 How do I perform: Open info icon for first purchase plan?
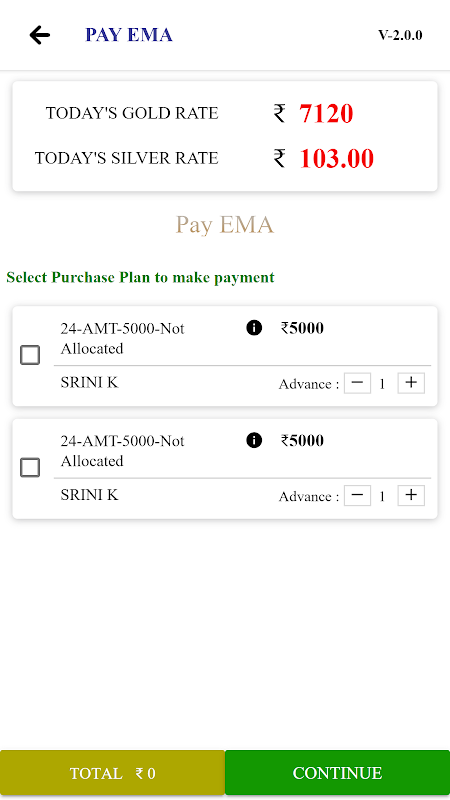pos(254,328)
